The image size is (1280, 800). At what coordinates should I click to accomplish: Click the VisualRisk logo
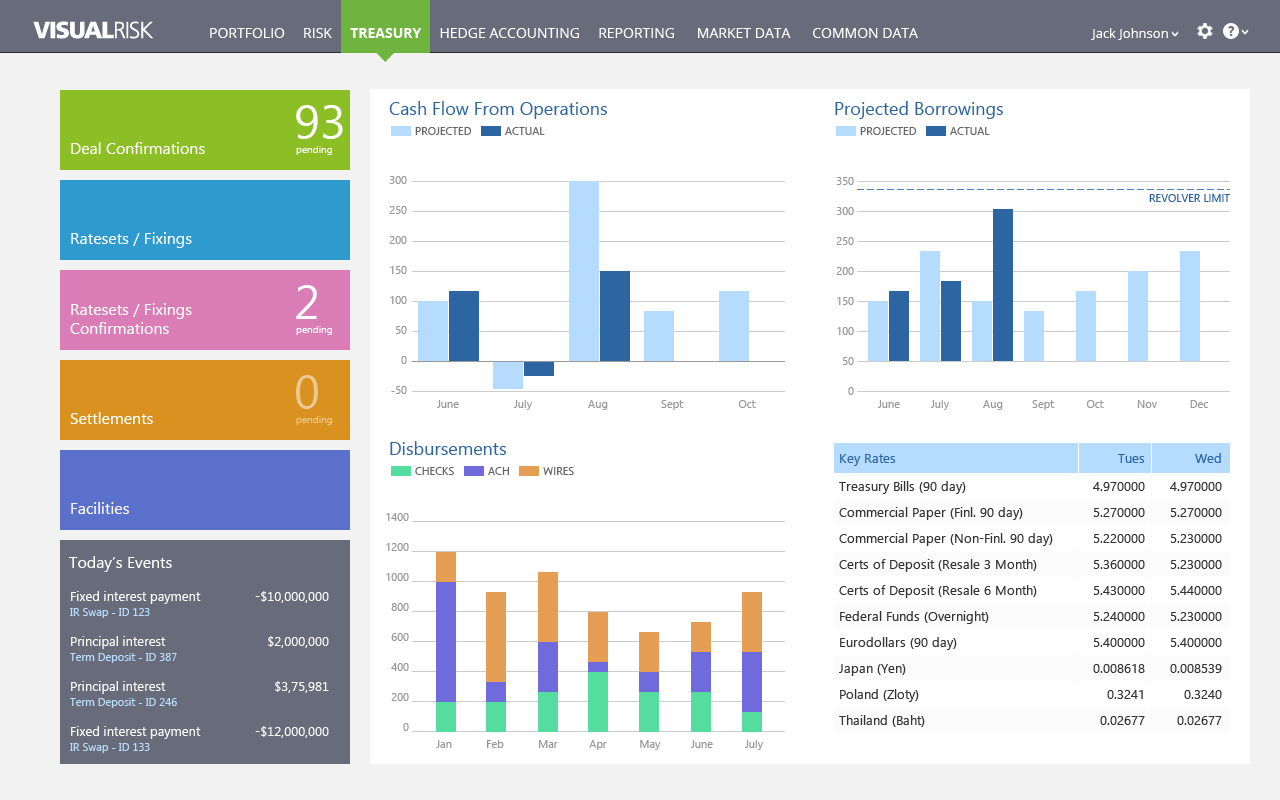pyautogui.click(x=93, y=30)
